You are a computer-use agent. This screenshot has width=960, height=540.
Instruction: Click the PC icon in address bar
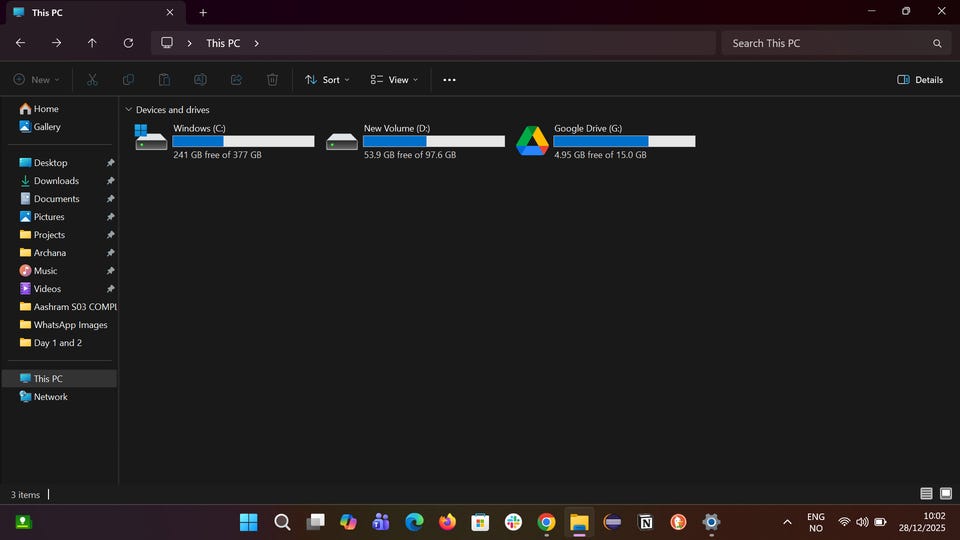(x=167, y=43)
